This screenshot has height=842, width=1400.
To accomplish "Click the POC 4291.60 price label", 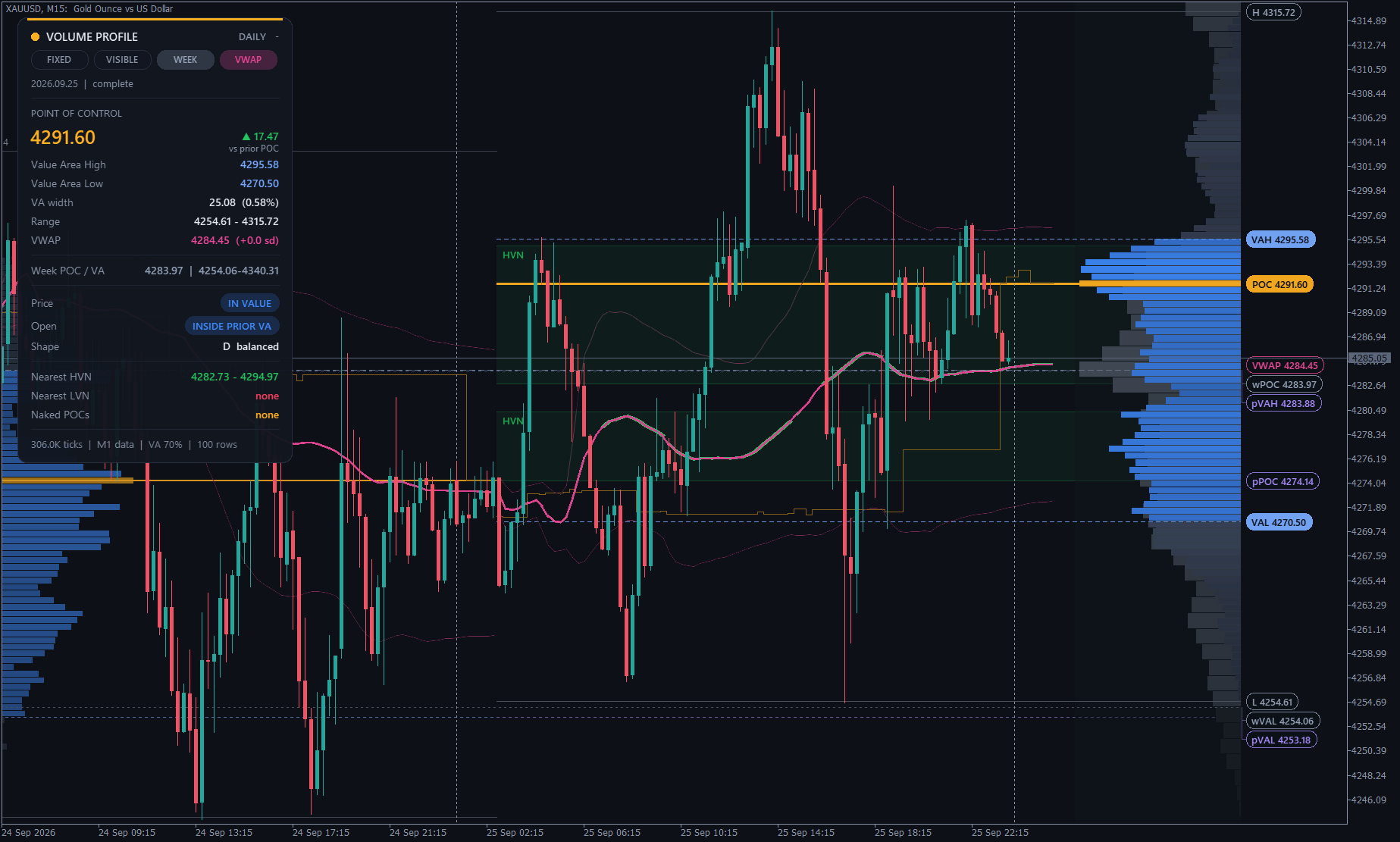I will (x=1279, y=284).
